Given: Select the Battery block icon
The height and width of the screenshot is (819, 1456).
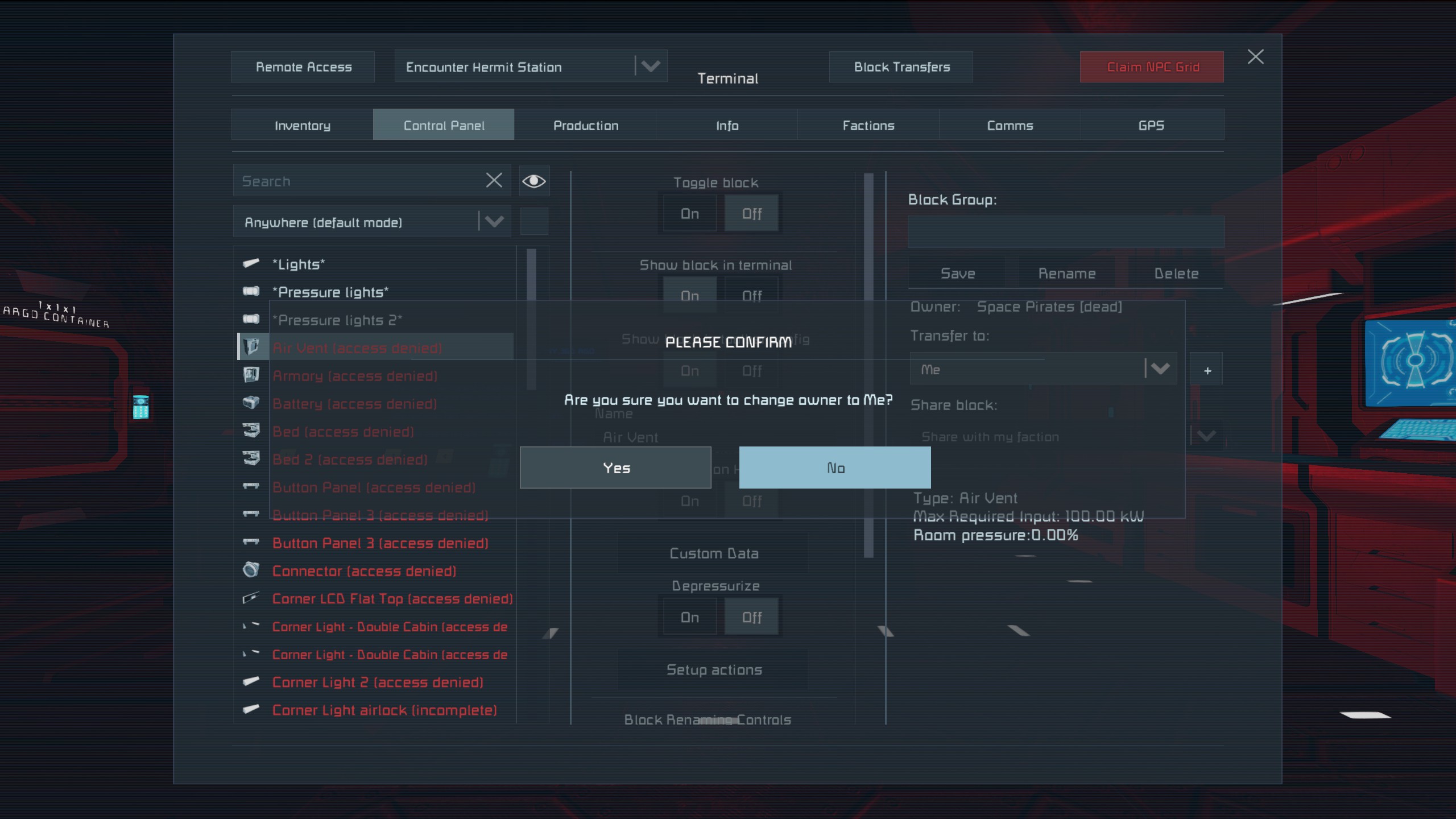Looking at the screenshot, I should tap(251, 403).
